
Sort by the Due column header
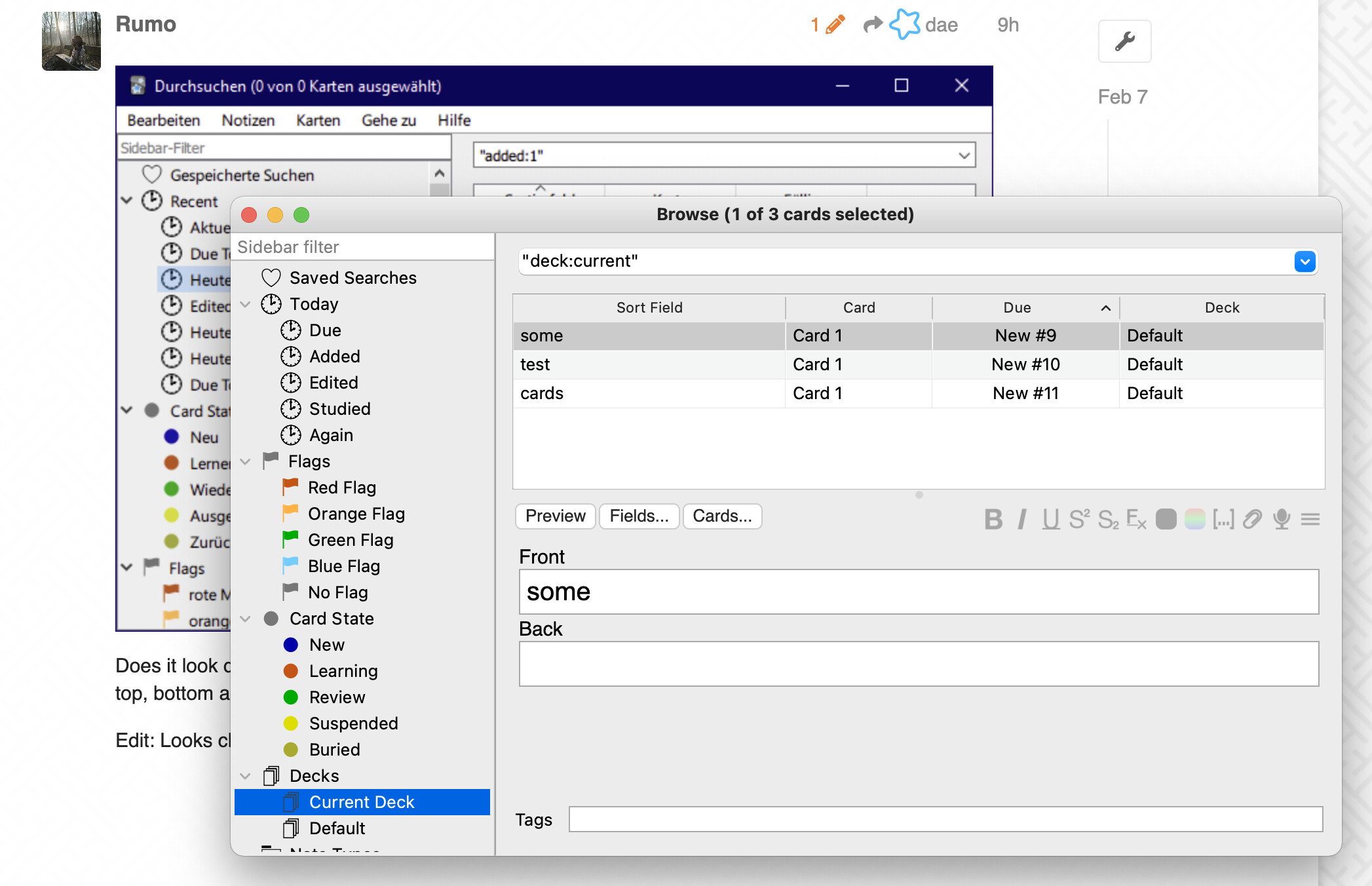(x=1025, y=308)
